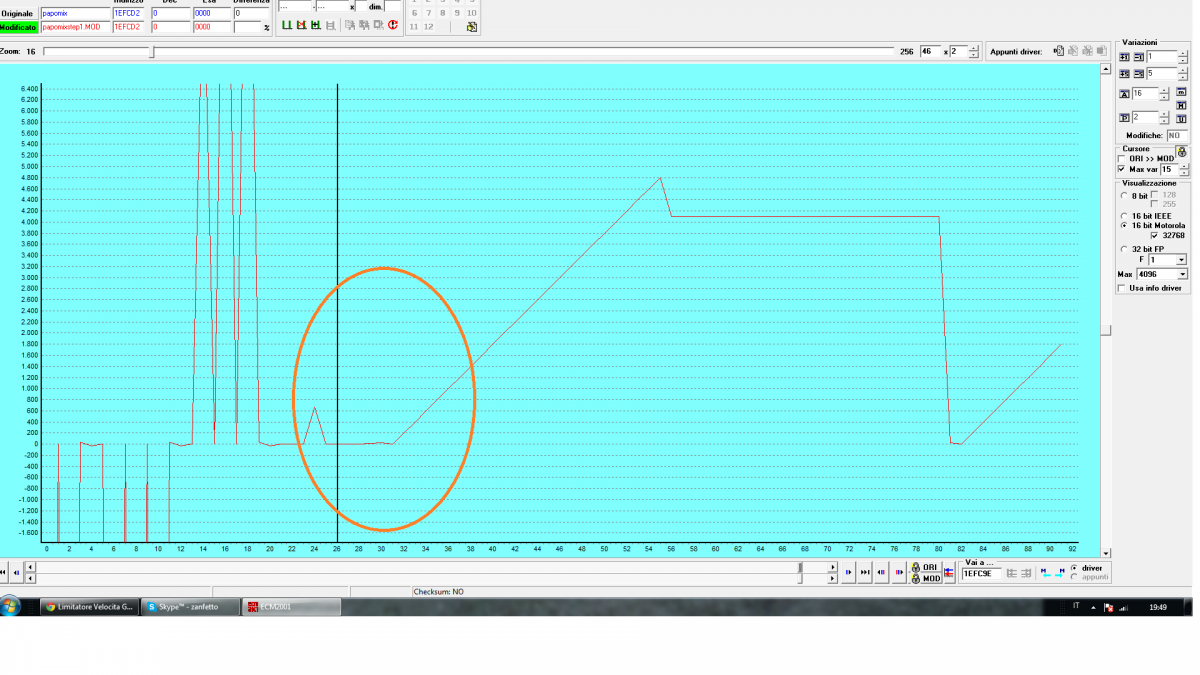Click the chart vertical scrollbar down arrow

tap(1106, 552)
